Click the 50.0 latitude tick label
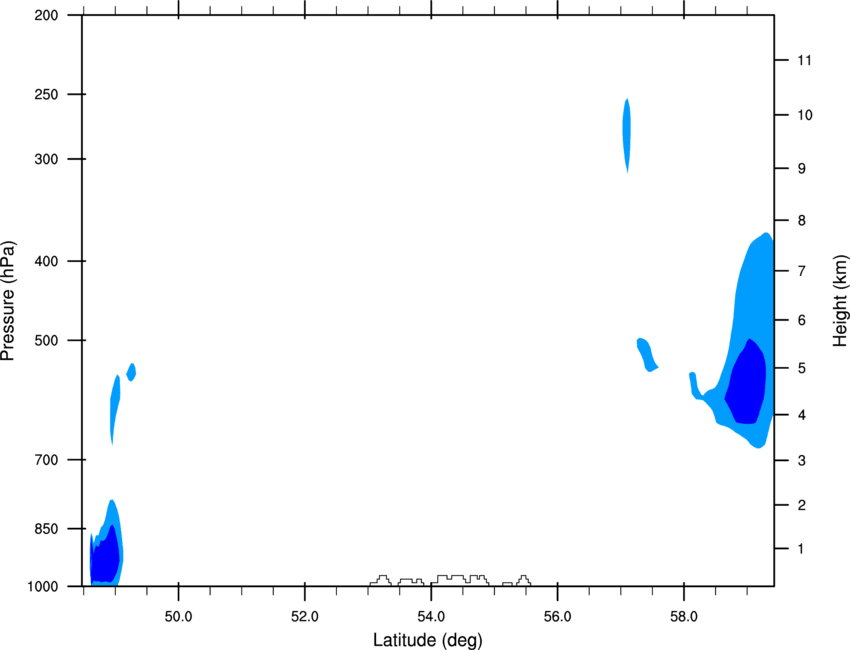Screen dimensions: 850x650 point(178,616)
